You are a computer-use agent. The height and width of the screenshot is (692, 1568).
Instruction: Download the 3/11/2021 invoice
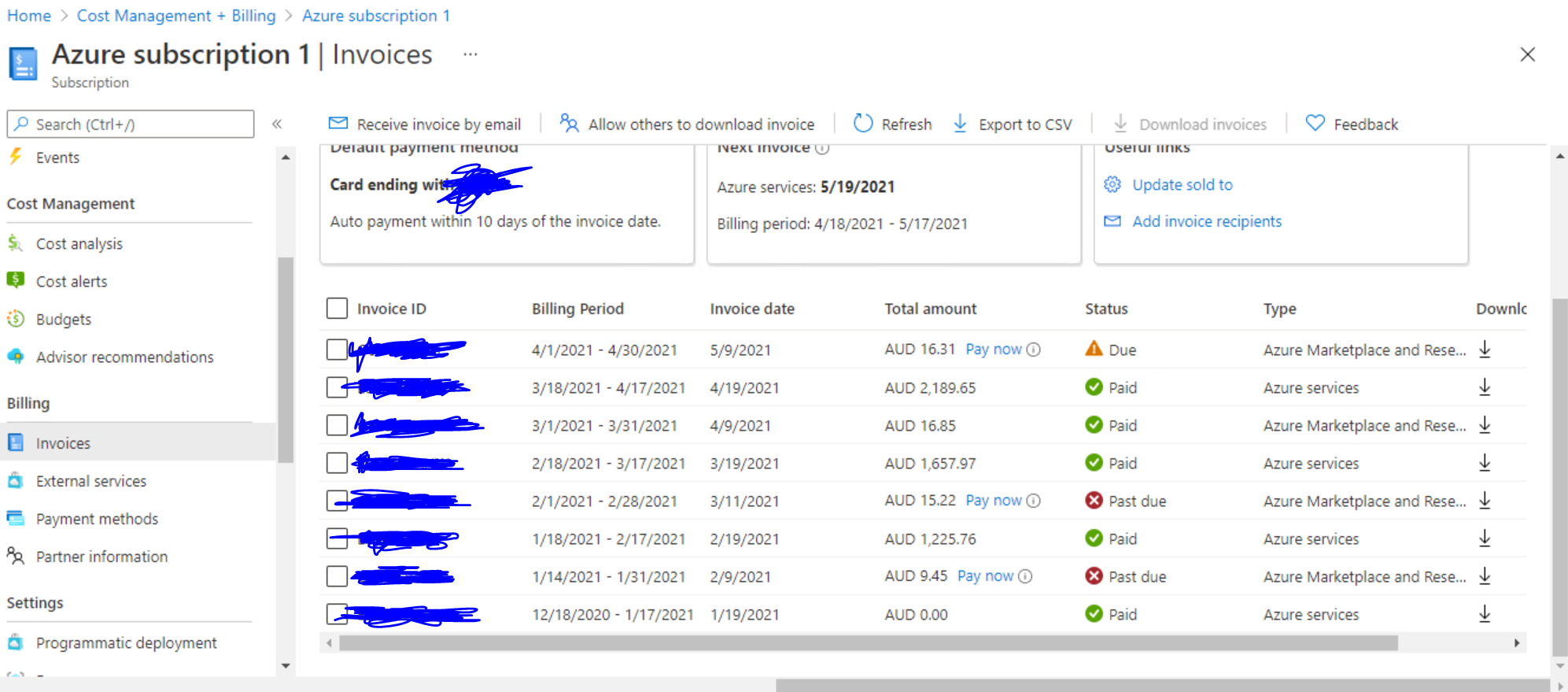[1485, 501]
